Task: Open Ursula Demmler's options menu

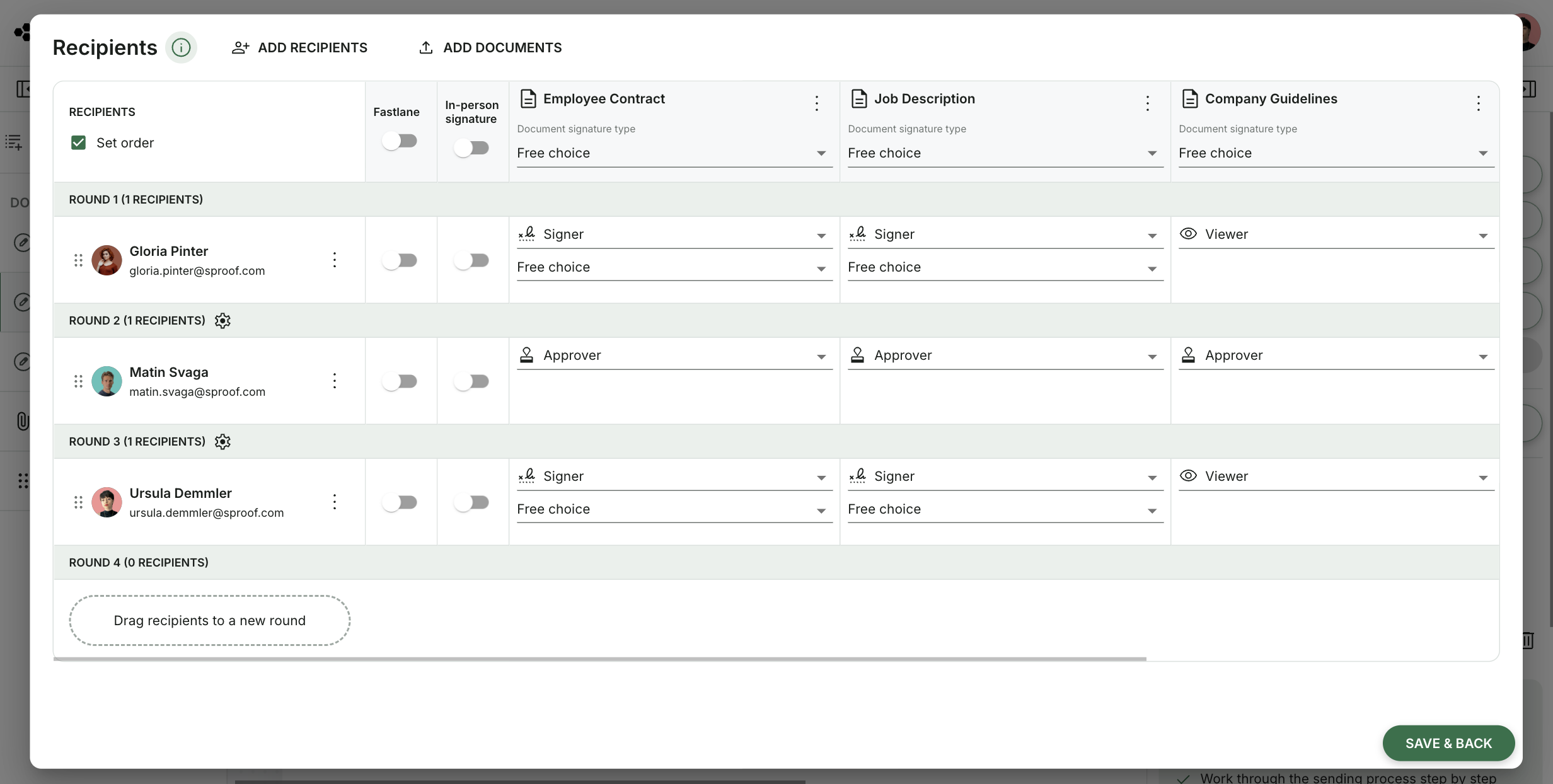Action: (335, 502)
